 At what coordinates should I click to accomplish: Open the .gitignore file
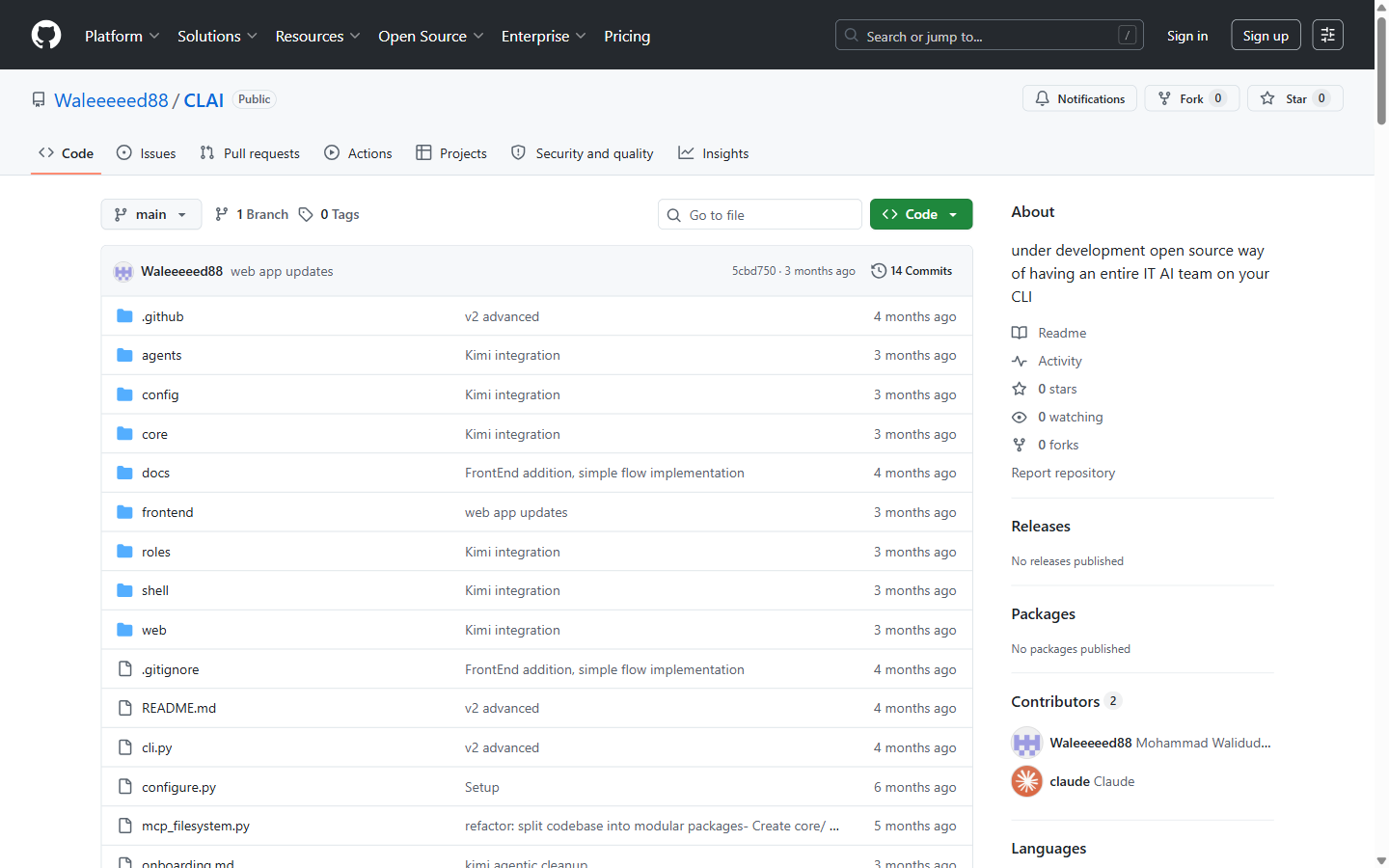pos(170,670)
